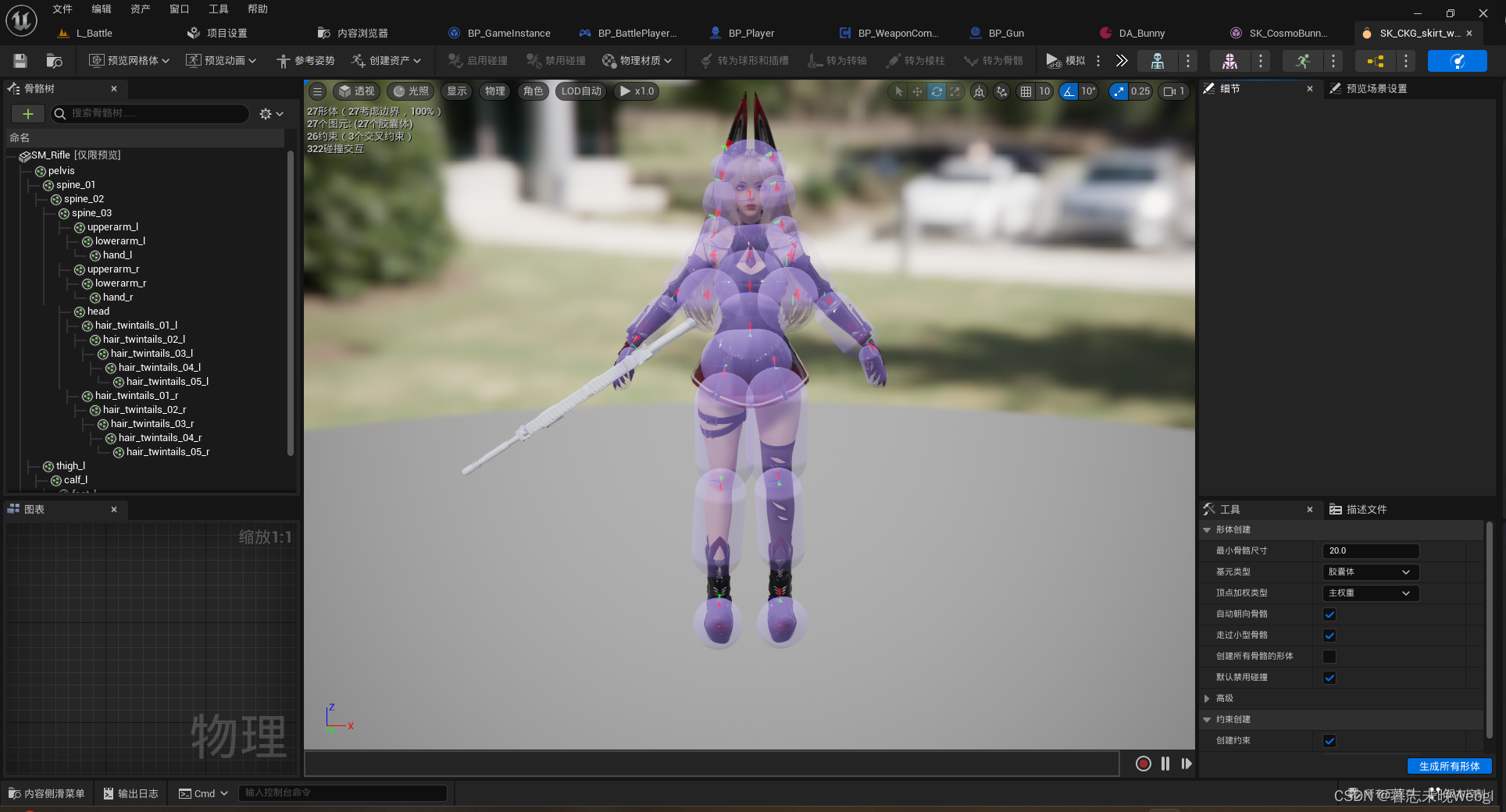The height and width of the screenshot is (812, 1506).
Task: Toggle rotation angle snapping icon
Action: click(x=1069, y=91)
